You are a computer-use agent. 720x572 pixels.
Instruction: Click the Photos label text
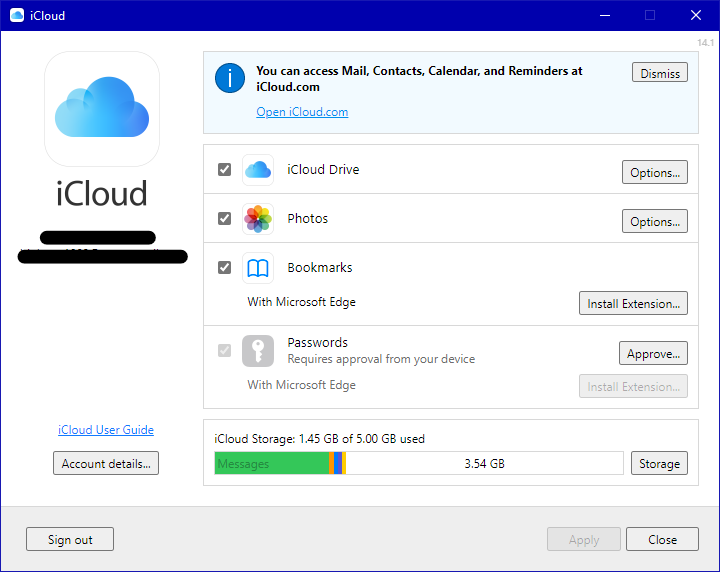(308, 219)
